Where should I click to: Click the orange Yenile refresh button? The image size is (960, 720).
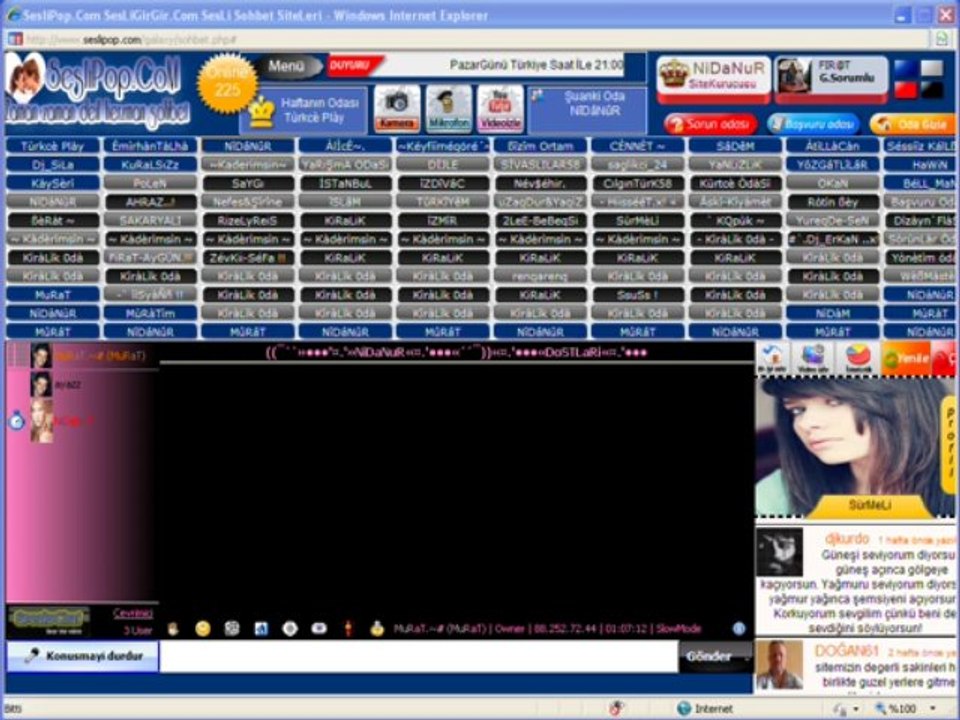pyautogui.click(x=905, y=358)
